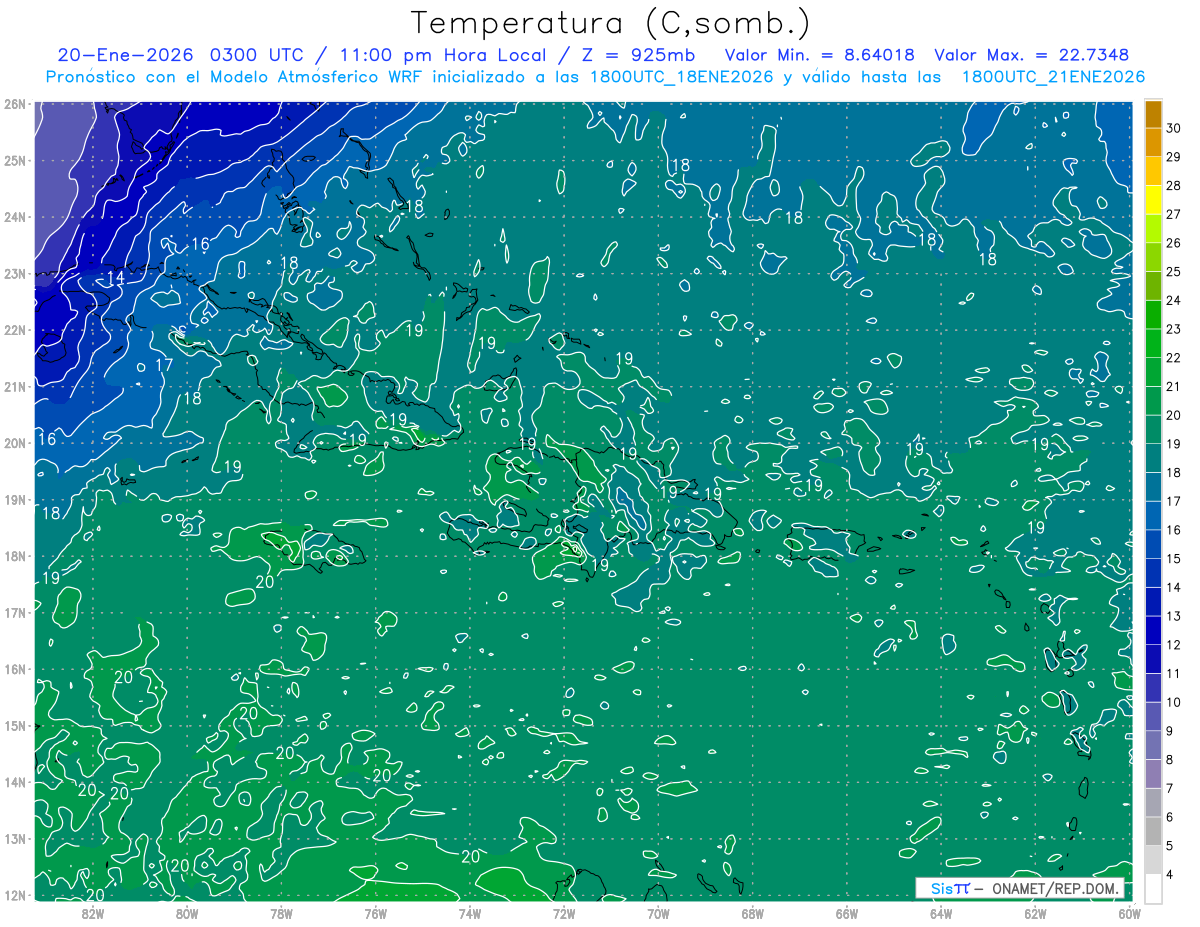1200x927 pixels.
Task: Click the legend value label "15"
Action: click(x=1174, y=559)
